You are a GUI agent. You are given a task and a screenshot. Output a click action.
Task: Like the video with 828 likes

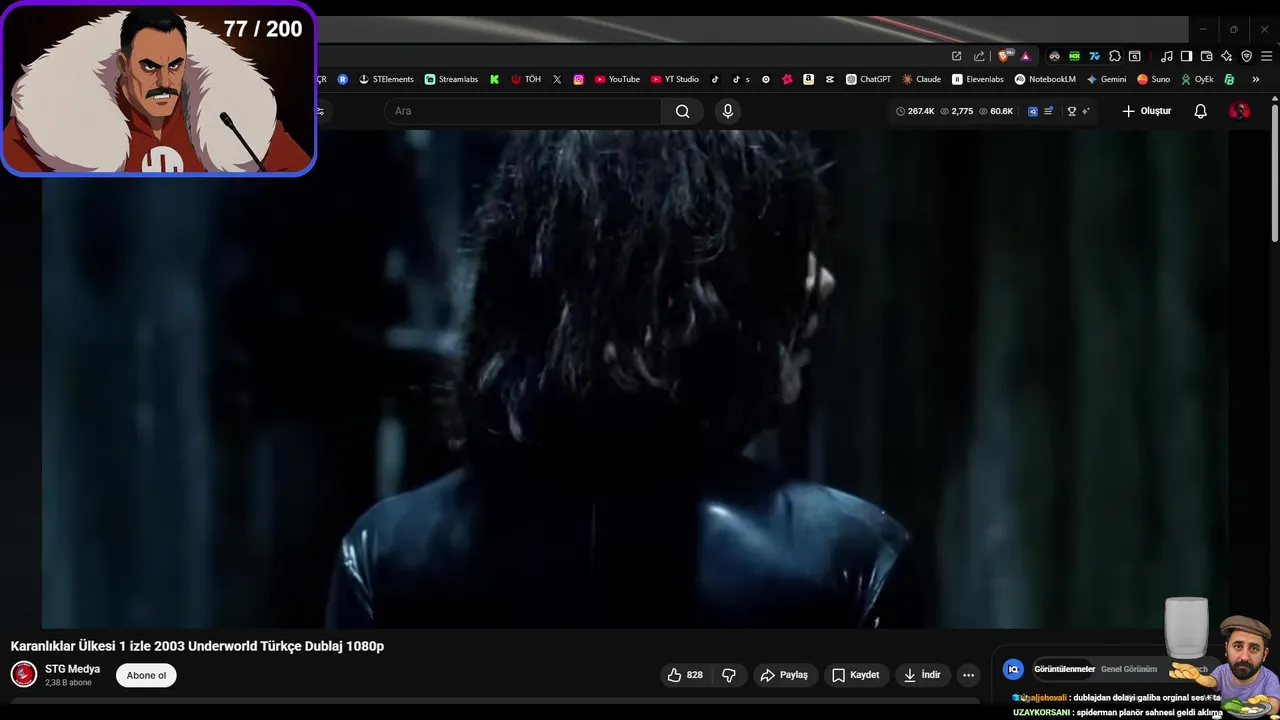pyautogui.click(x=685, y=675)
